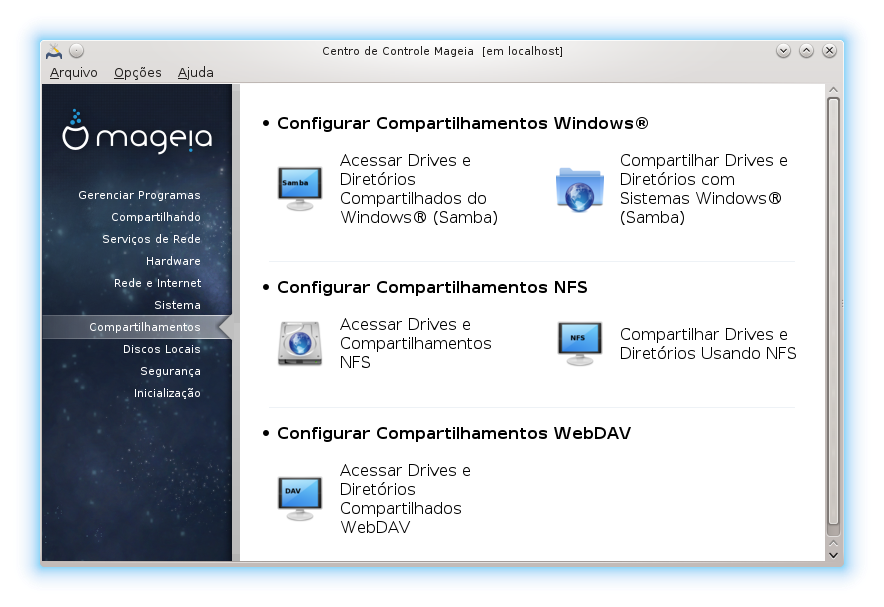This screenshot has height=607, width=884.
Task: Click the NFS monitor icon
Action: coord(580,343)
